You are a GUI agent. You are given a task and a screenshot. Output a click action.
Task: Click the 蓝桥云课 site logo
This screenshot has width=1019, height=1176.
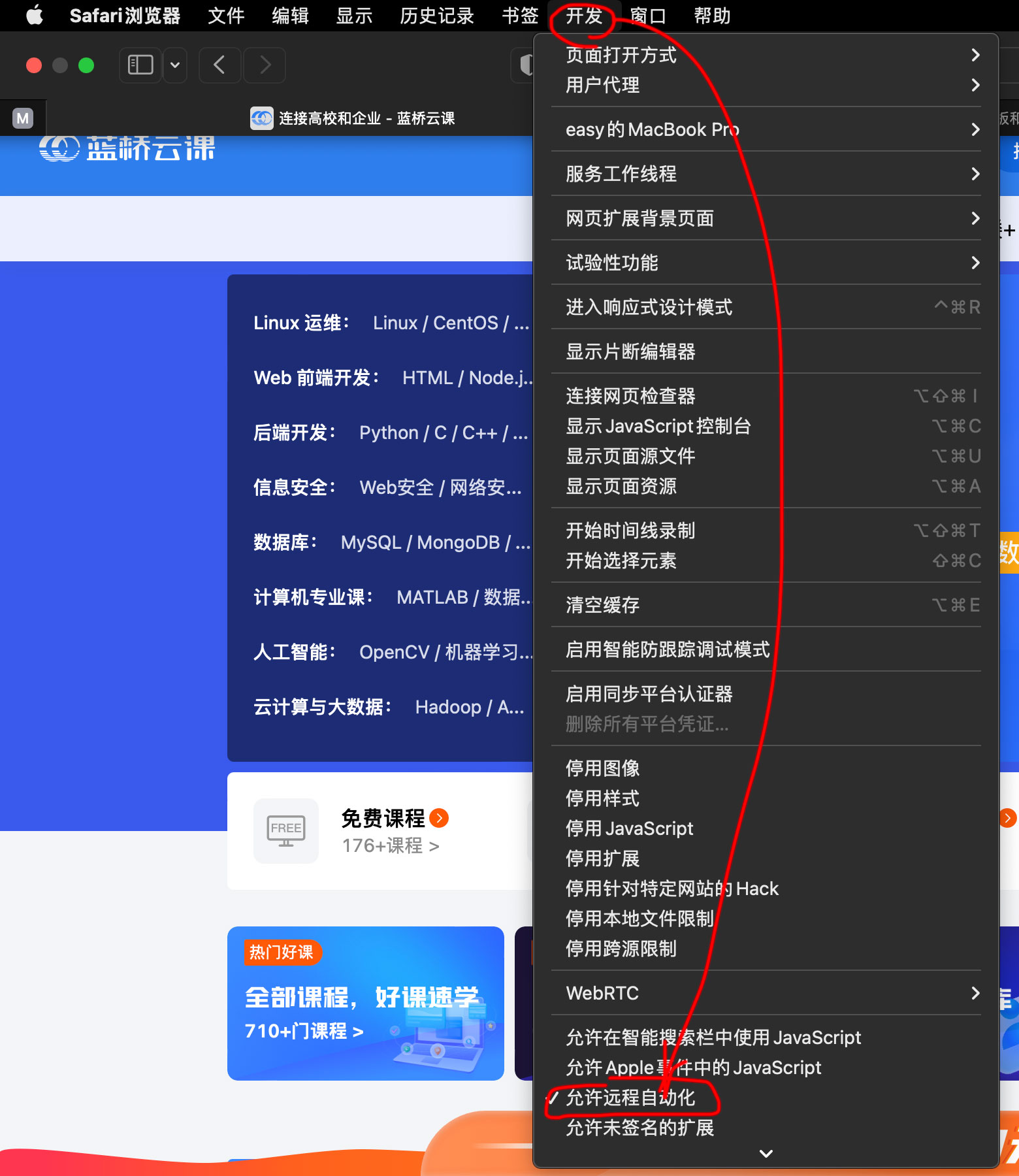pyautogui.click(x=127, y=148)
